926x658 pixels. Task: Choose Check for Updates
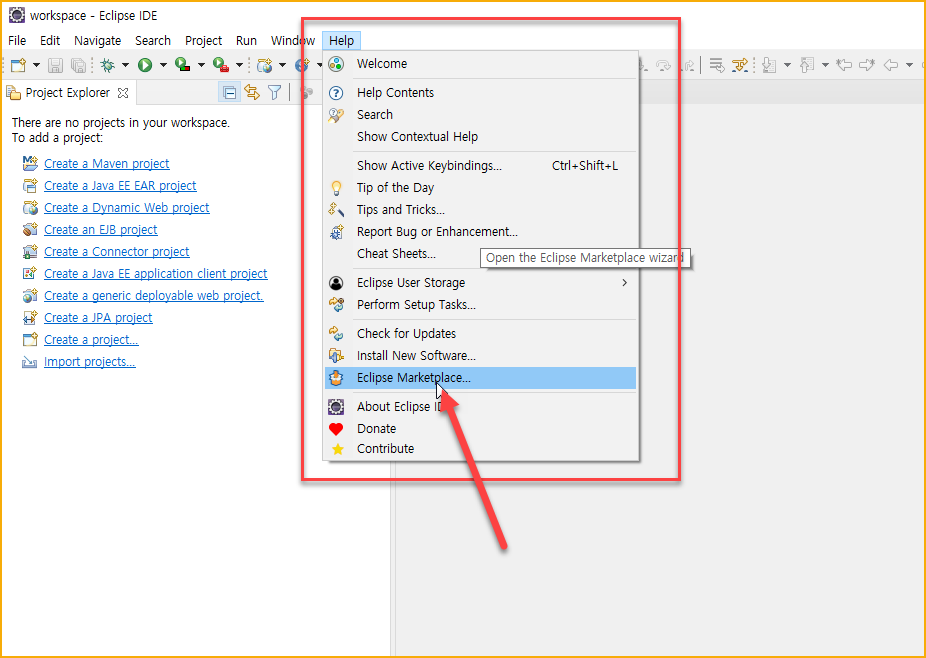coord(481,334)
